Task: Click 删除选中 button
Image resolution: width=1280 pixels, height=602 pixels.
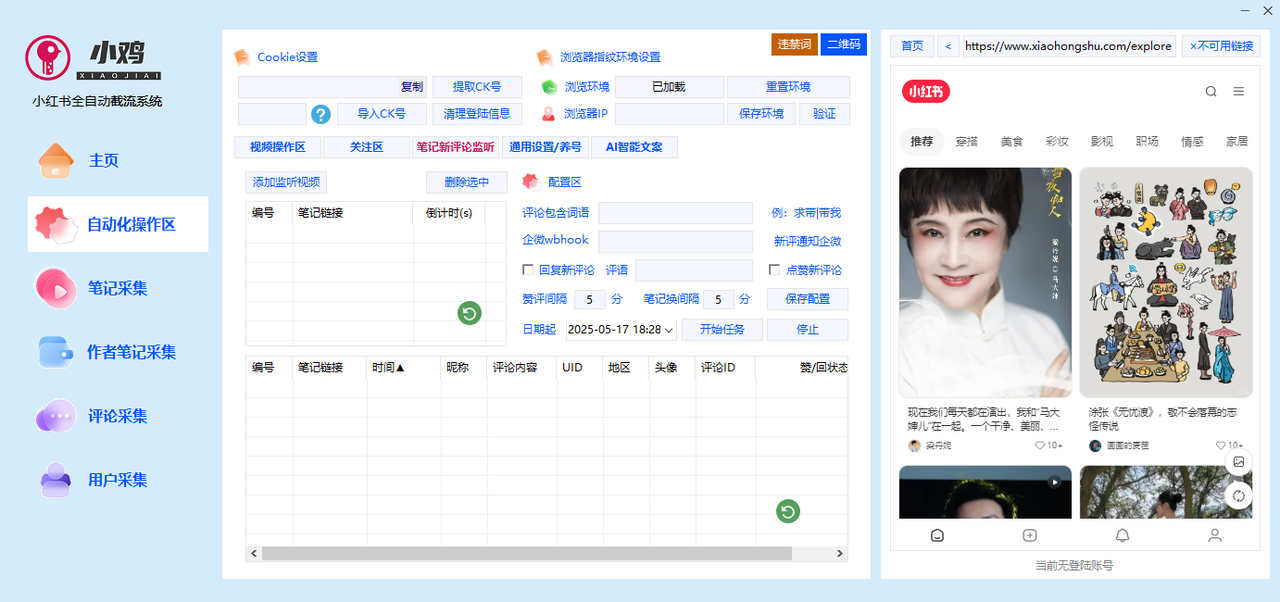Action: pos(467,182)
